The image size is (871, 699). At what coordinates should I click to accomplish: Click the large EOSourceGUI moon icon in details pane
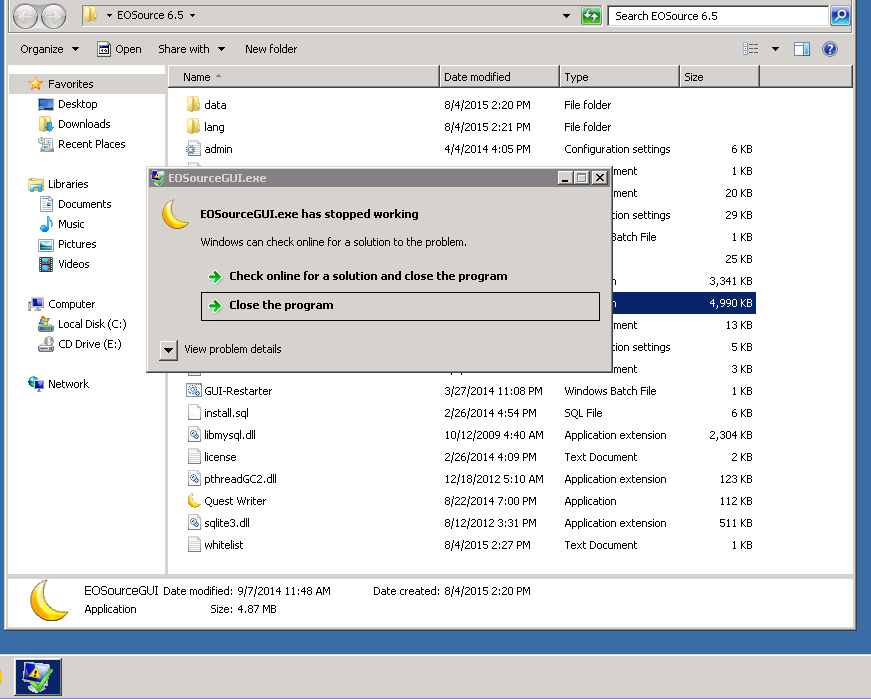coord(49,601)
